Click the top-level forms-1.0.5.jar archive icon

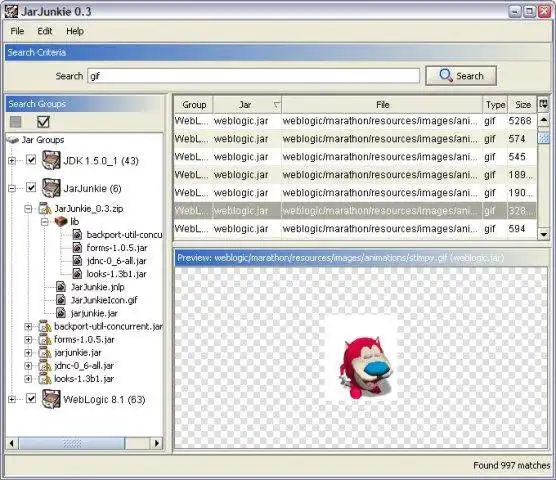pos(45,339)
